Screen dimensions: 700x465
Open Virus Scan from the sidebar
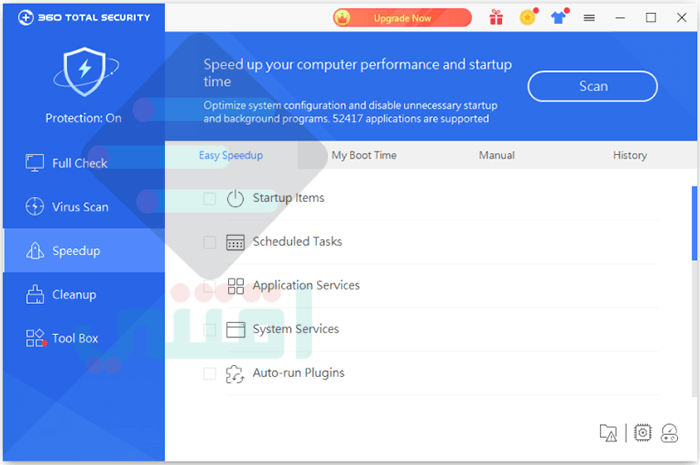tap(84, 207)
